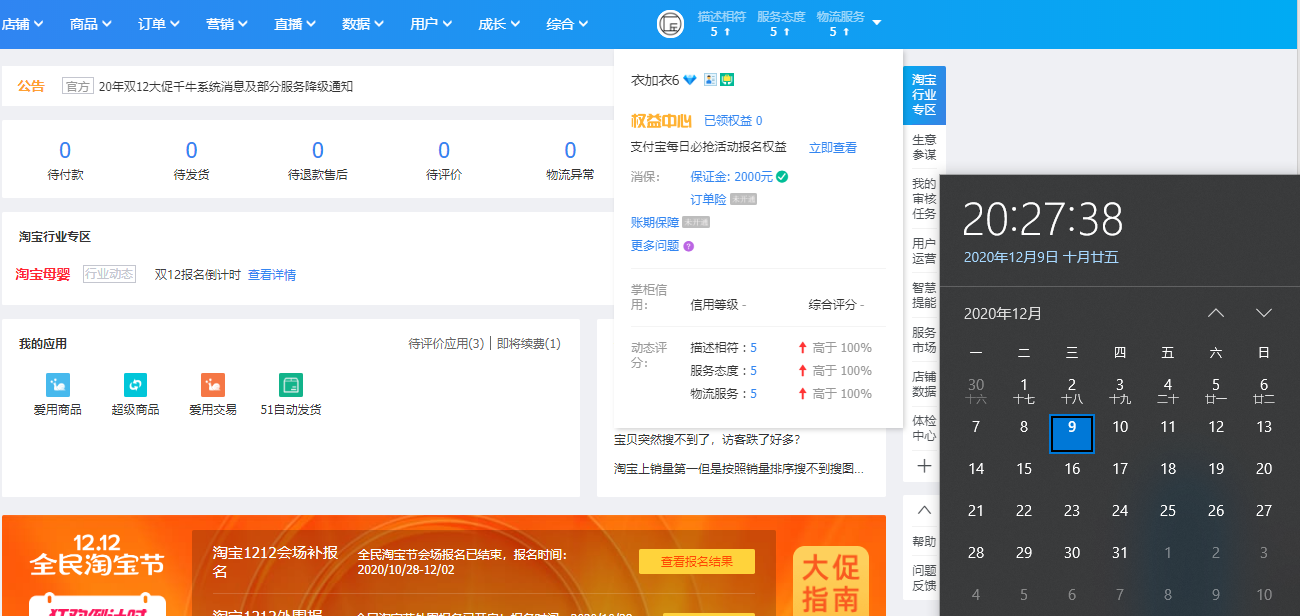Open 我的审核任务 in the right sidebar
Screen dimensions: 1300x616
(x=924, y=198)
